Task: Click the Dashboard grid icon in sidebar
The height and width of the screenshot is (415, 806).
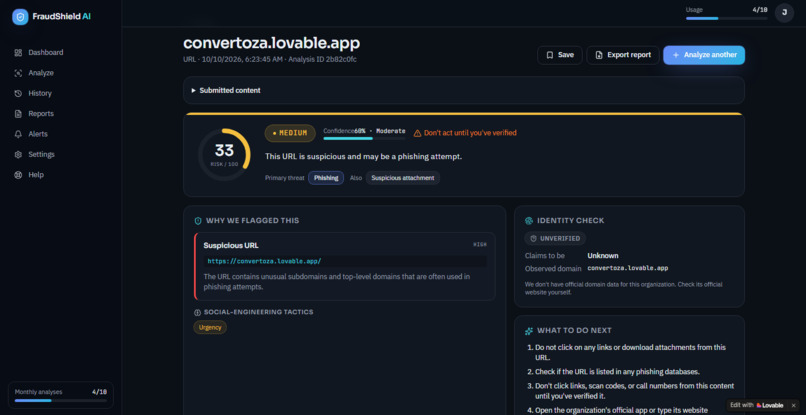Action: click(19, 52)
